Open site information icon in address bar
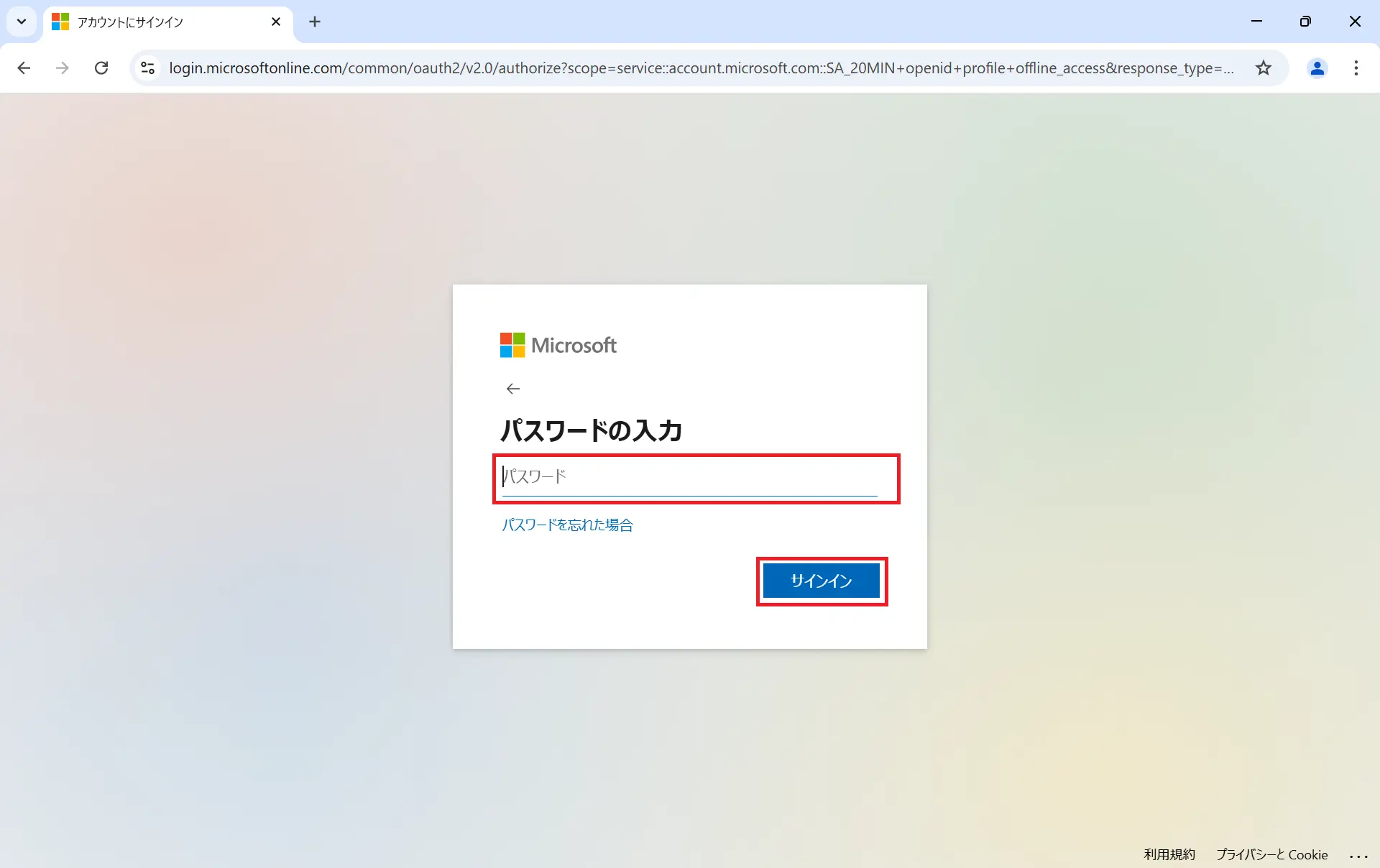This screenshot has height=868, width=1380. [147, 68]
